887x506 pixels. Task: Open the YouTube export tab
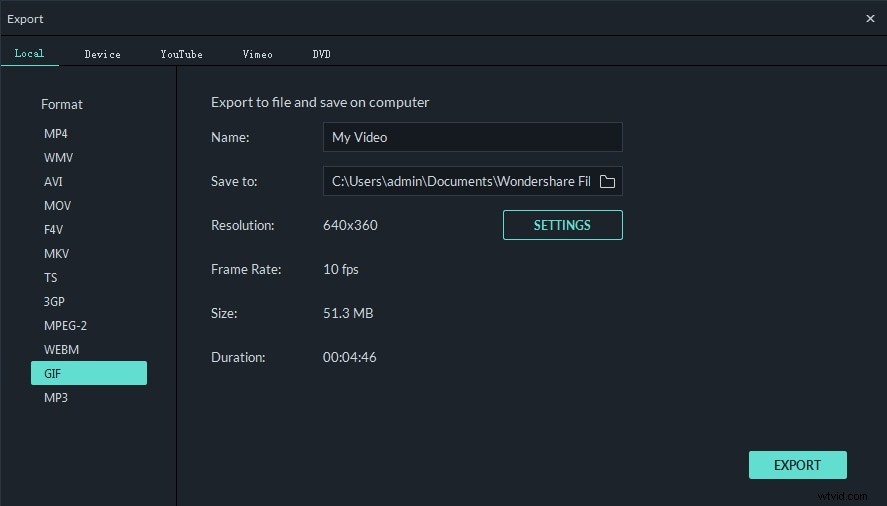[181, 54]
